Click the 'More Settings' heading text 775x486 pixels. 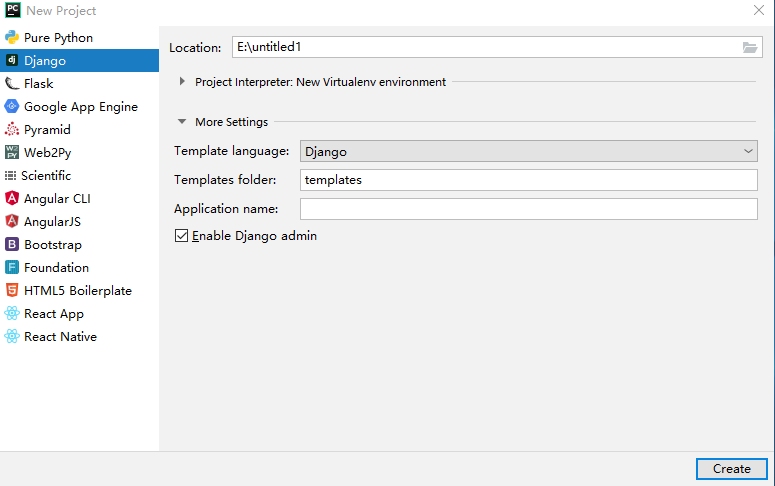click(231, 122)
